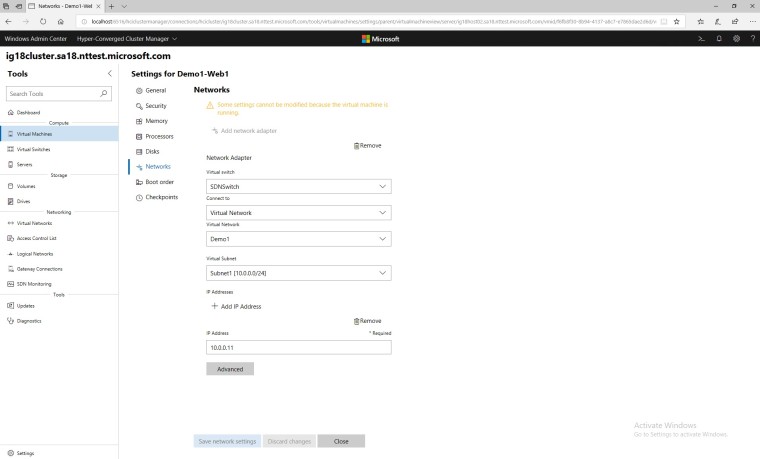Click Add network adapter
Image resolution: width=760 pixels, height=459 pixels.
(244, 131)
